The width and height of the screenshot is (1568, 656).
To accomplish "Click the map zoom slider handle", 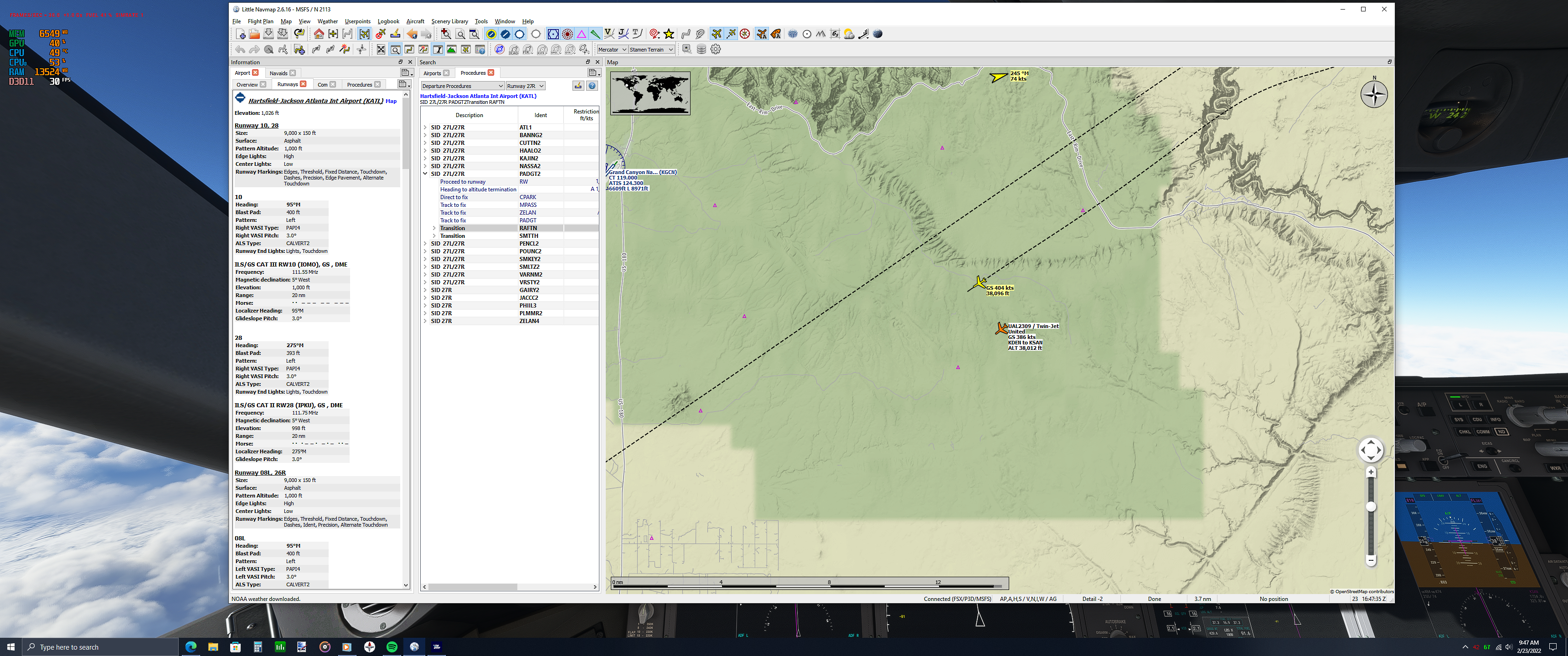I will 1371,506.
